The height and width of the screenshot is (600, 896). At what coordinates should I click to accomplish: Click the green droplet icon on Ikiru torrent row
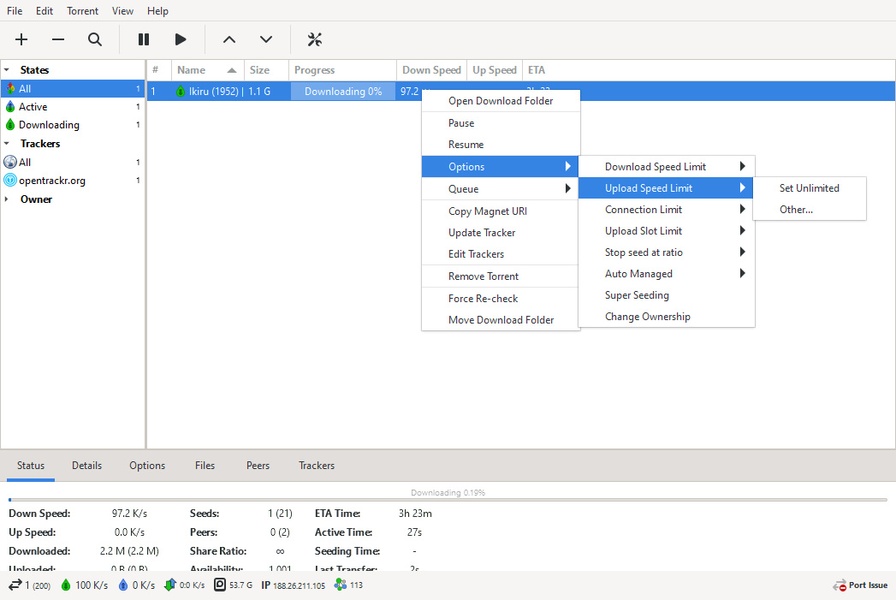click(181, 91)
